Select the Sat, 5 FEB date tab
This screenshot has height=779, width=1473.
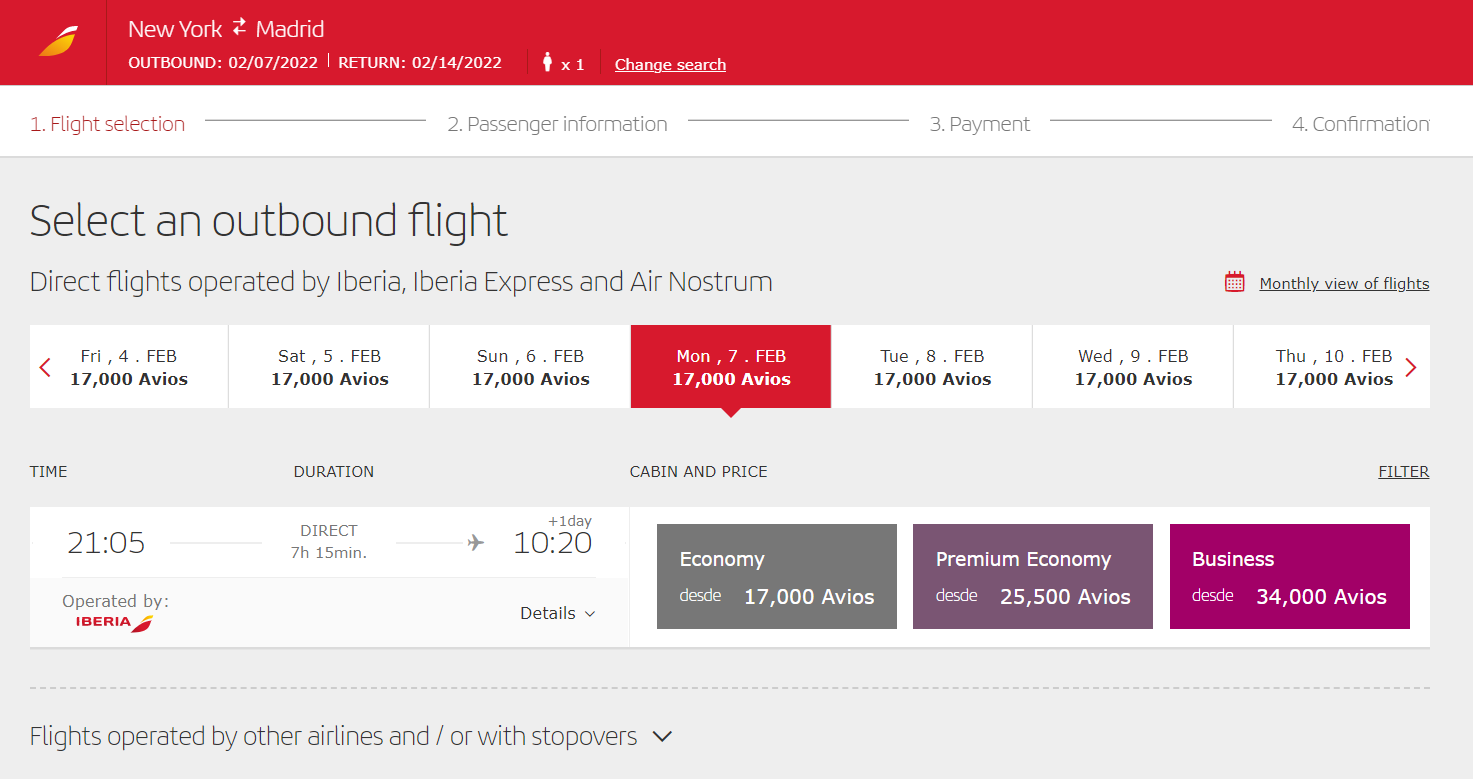tap(330, 367)
